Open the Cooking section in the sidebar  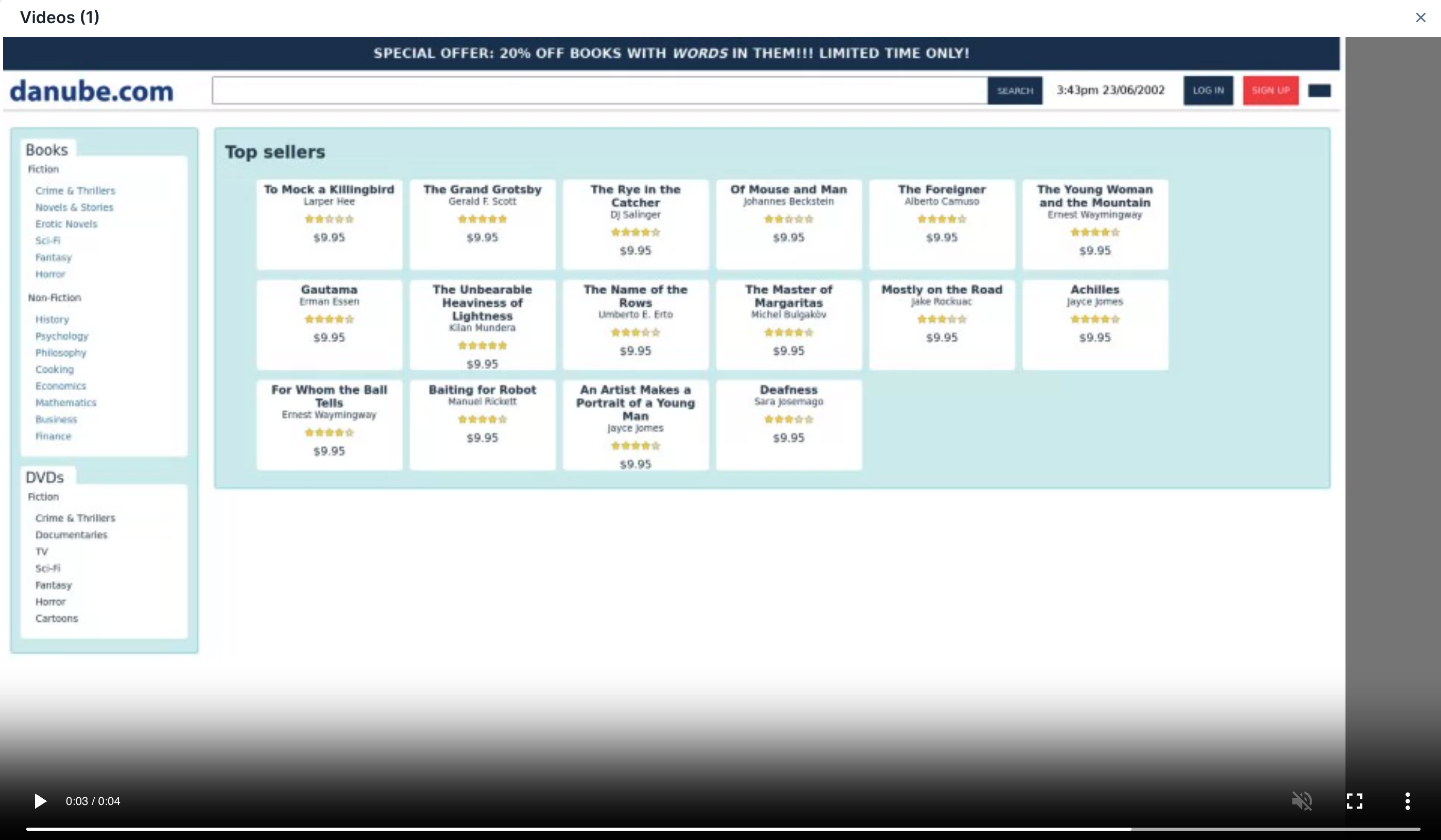click(54, 369)
